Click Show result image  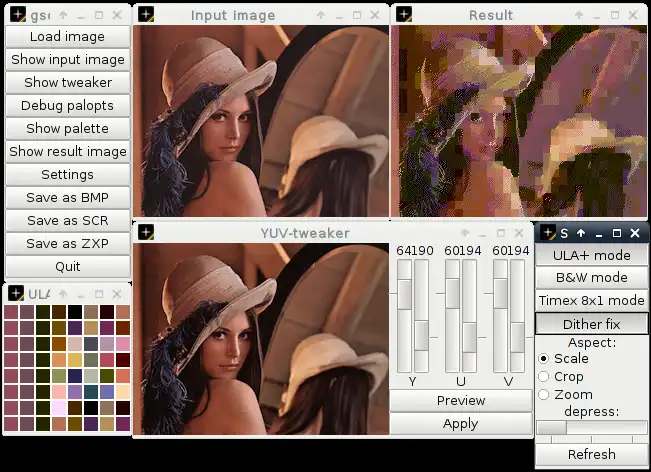pos(68,152)
